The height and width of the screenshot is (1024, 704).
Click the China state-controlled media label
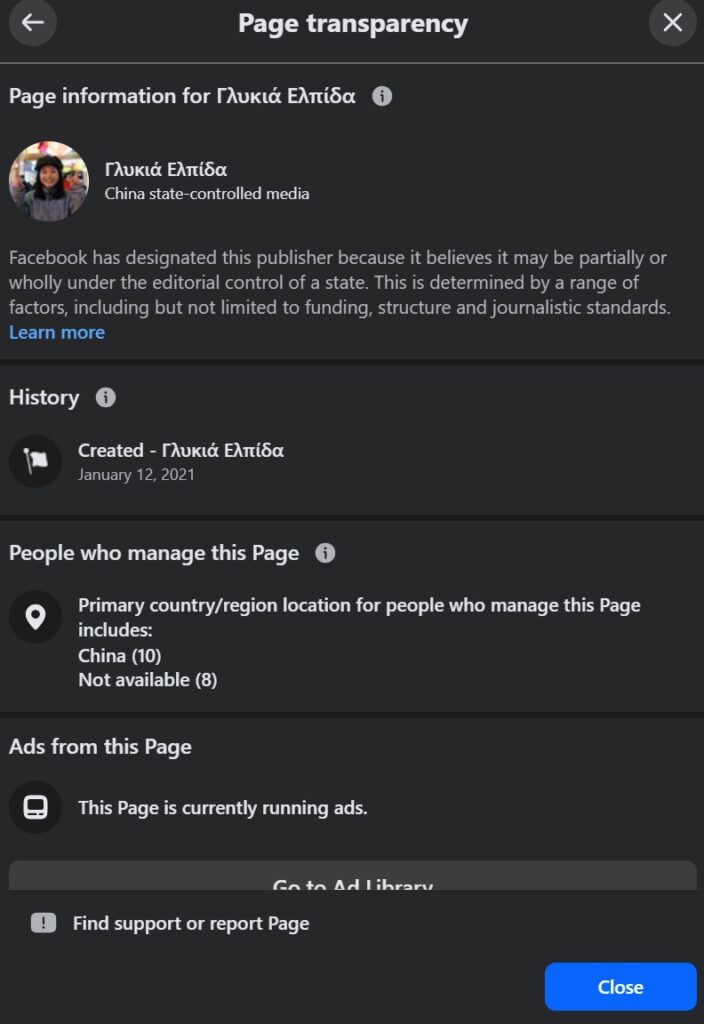[x=207, y=194]
